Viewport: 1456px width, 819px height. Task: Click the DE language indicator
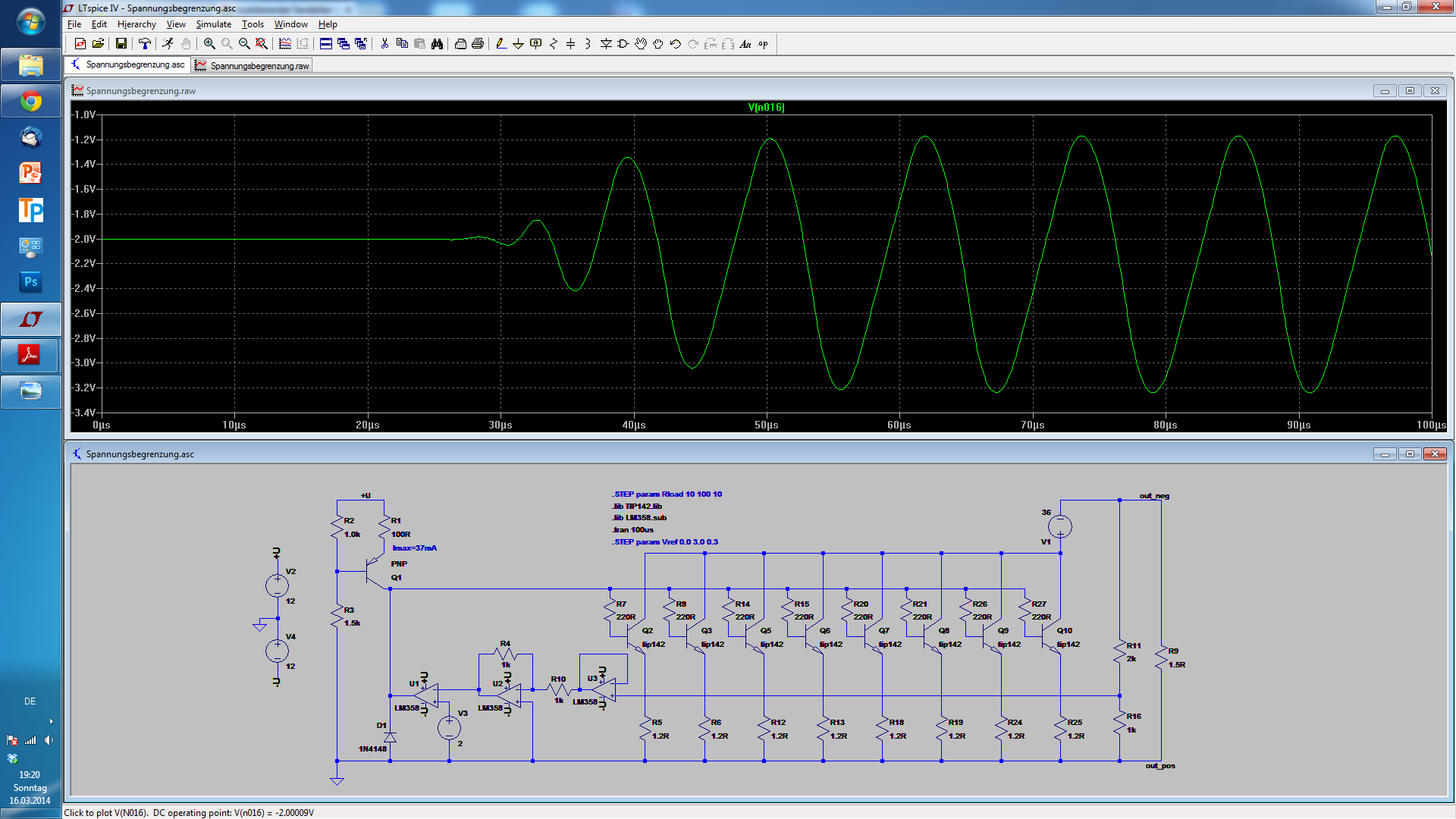pos(30,701)
